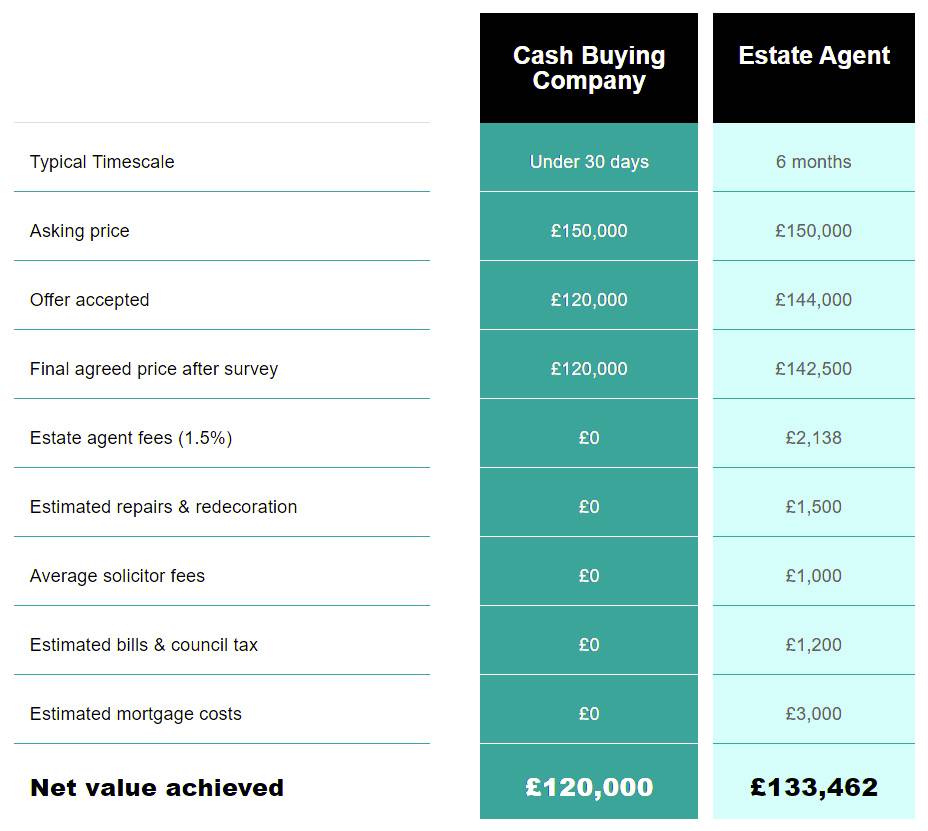
Task: Select the £3,000 estimated mortgage costs value
Action: point(814,714)
